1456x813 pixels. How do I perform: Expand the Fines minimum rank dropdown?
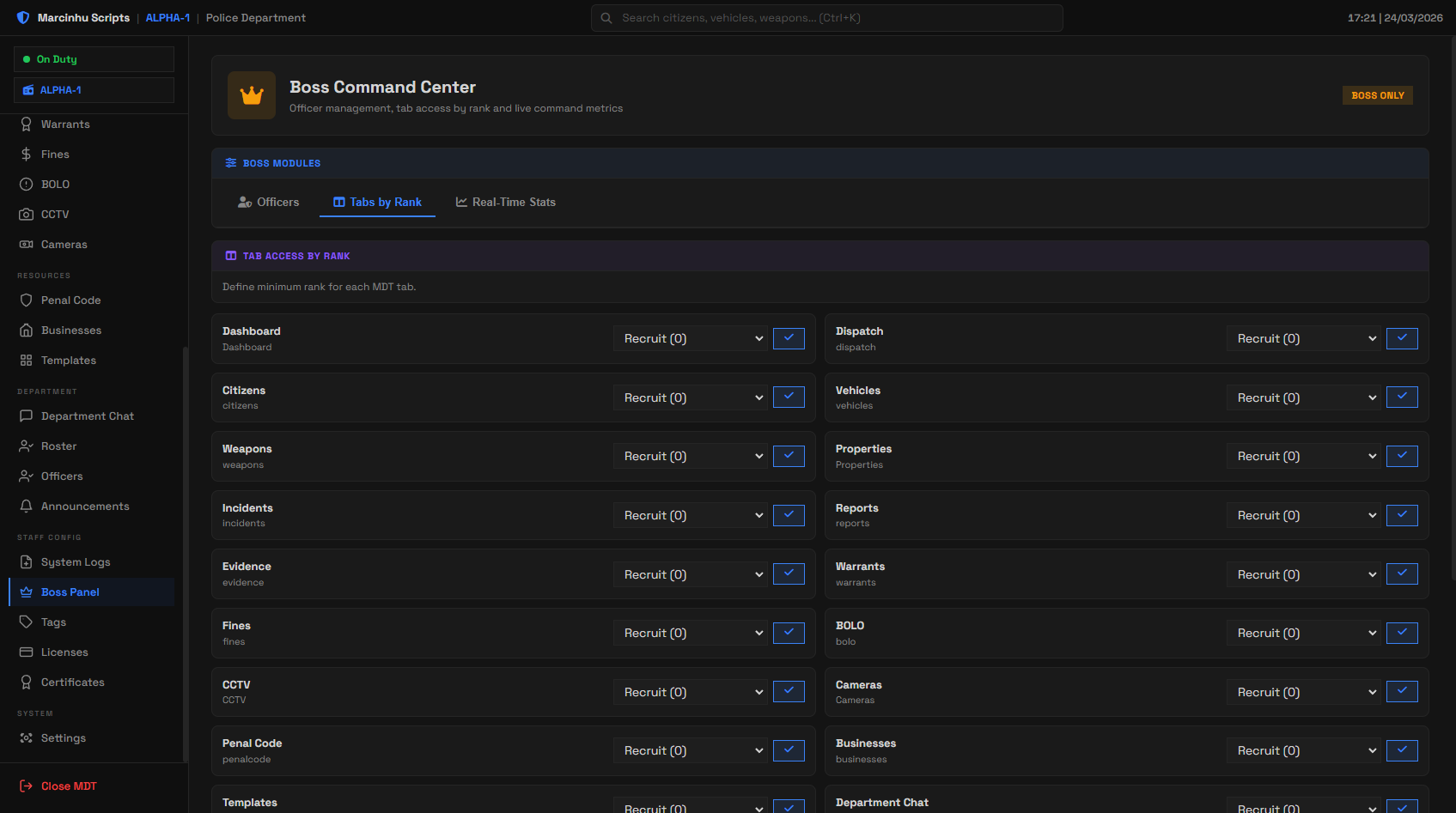pos(691,634)
